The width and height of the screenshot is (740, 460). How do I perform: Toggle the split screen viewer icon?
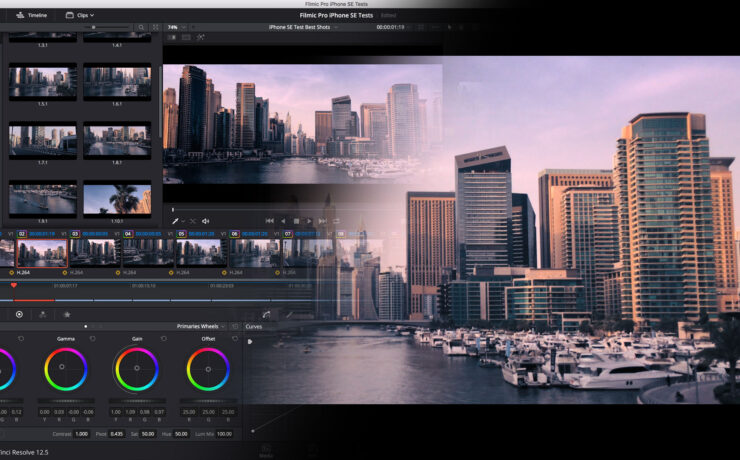(x=186, y=37)
